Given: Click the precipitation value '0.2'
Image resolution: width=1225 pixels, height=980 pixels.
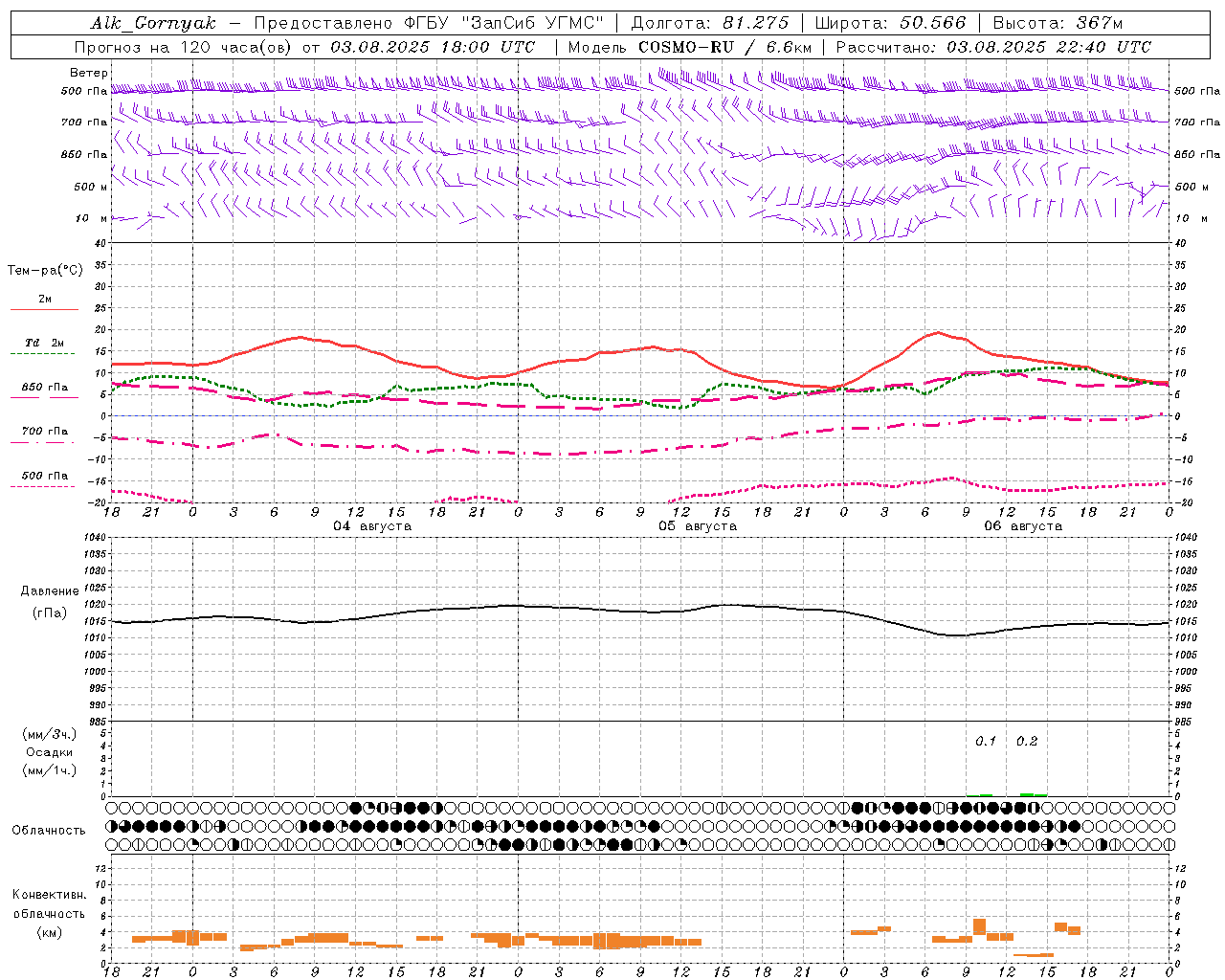Looking at the screenshot, I should tap(1027, 742).
